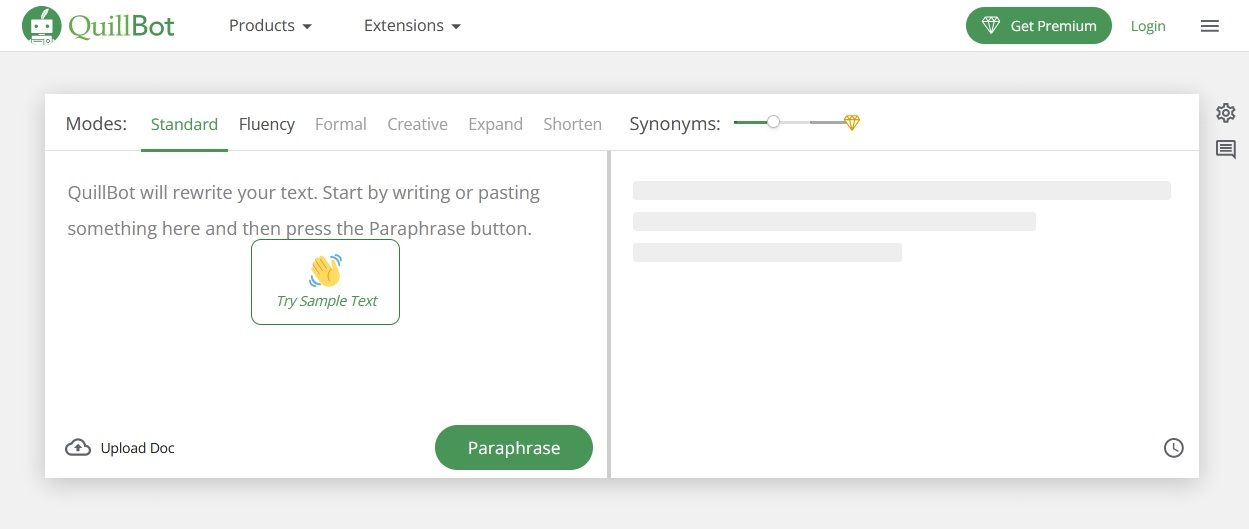
Task: Click the Get Premium button
Action: click(1039, 26)
